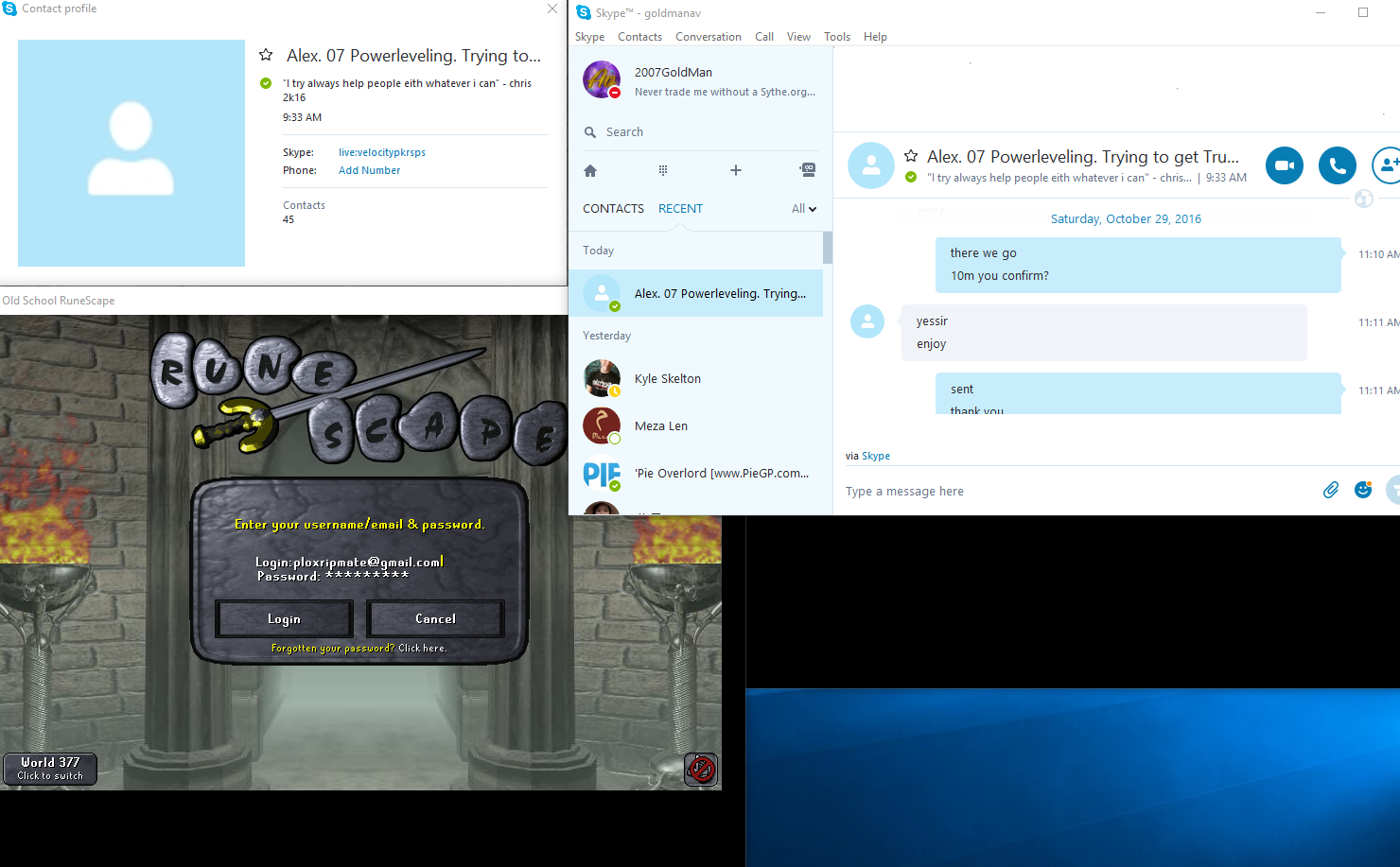
Task: Close the Contact profile window
Action: 552,9
